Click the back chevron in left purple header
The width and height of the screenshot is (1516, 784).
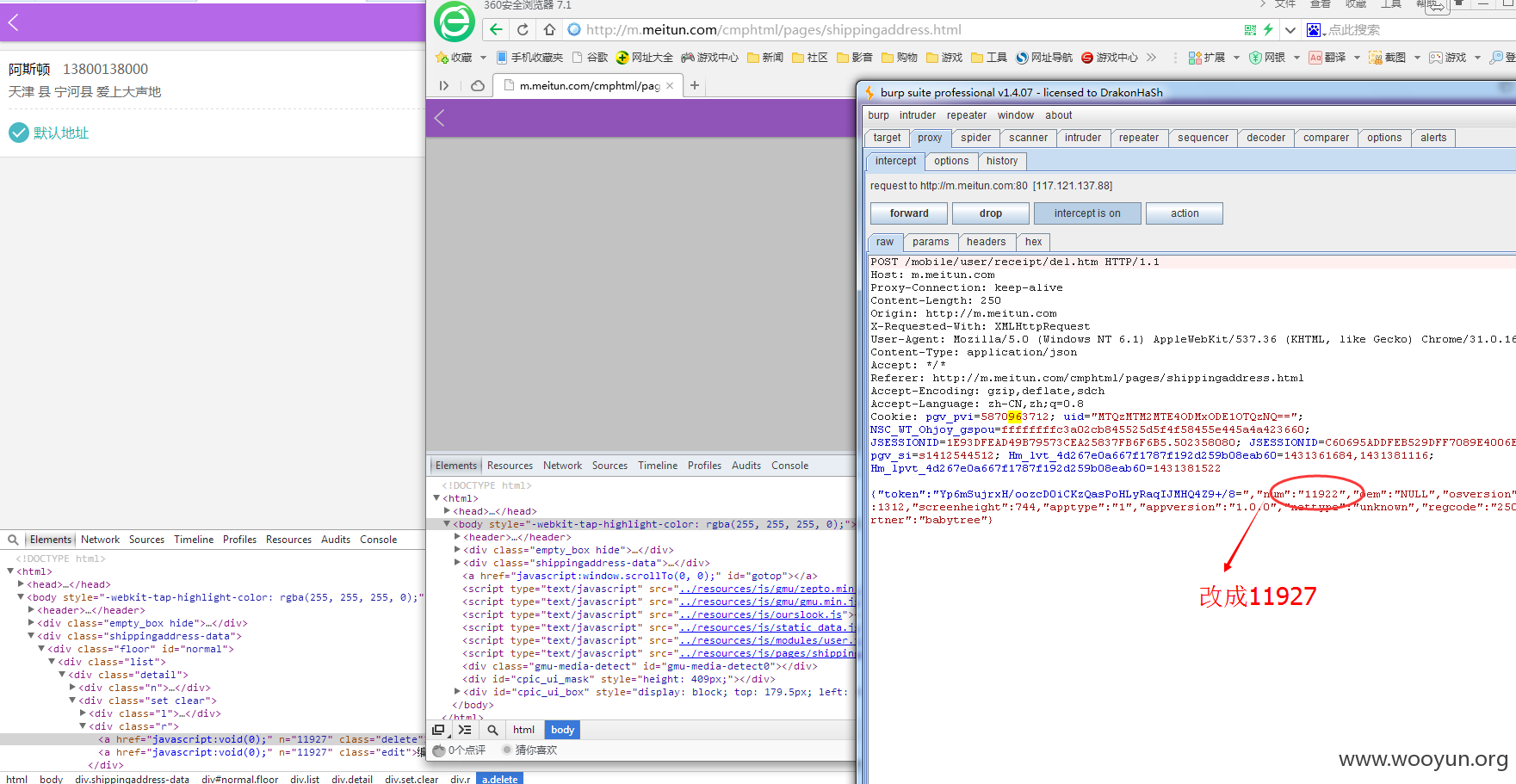click(x=13, y=22)
